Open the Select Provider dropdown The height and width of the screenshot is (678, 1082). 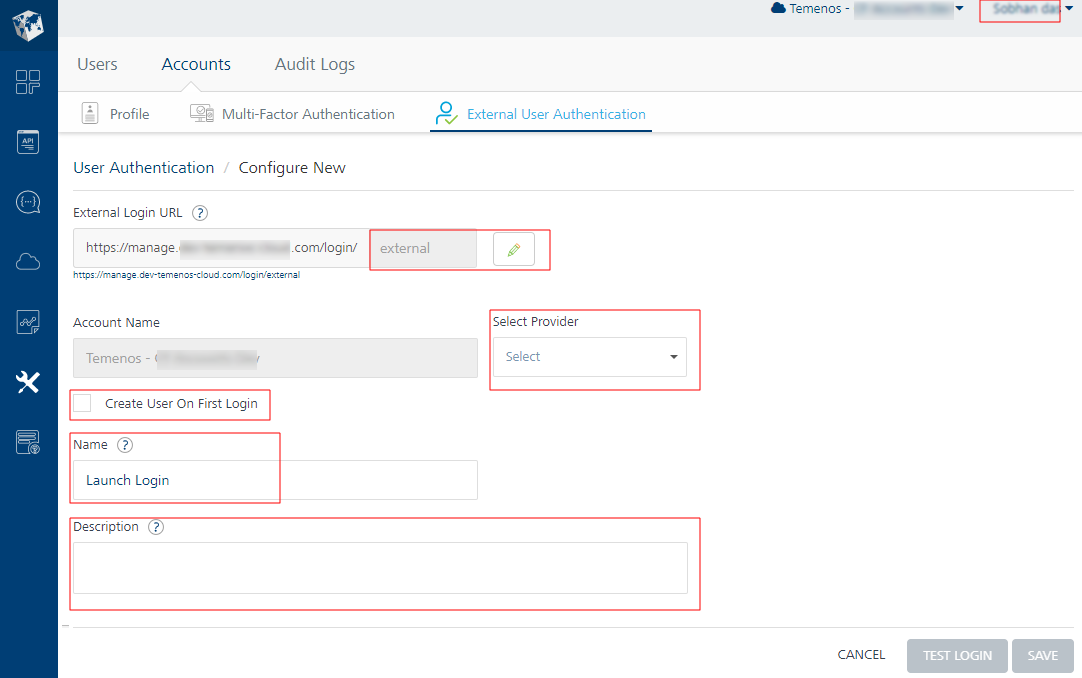[589, 357]
